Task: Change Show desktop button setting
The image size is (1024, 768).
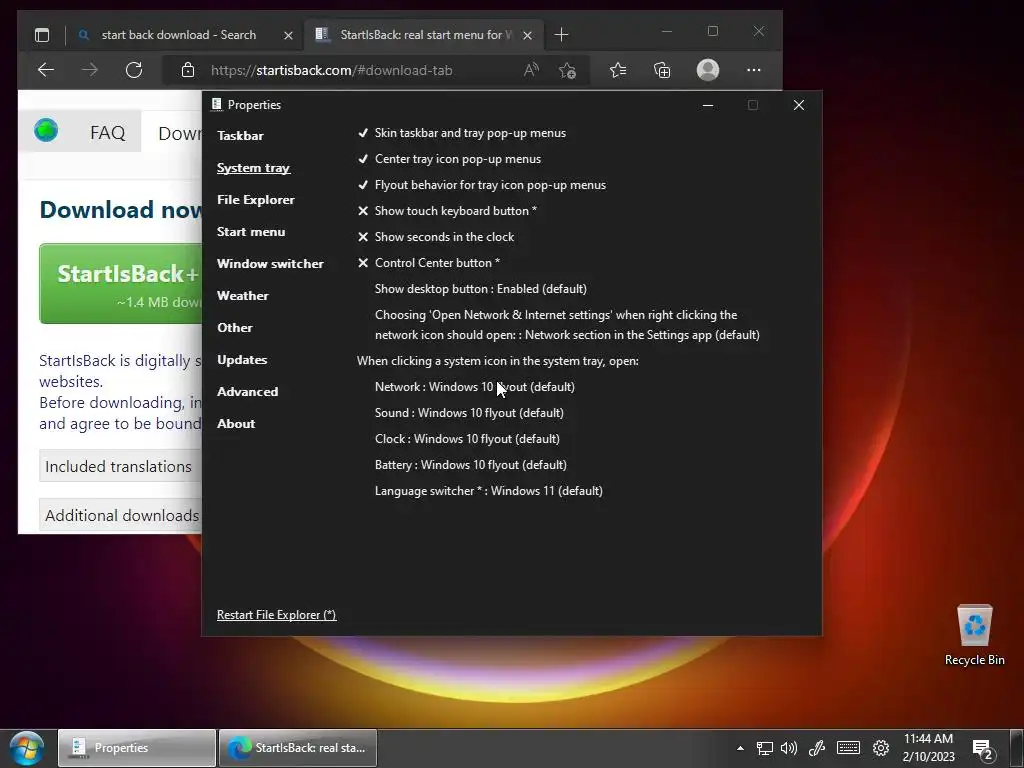Action: (x=481, y=289)
